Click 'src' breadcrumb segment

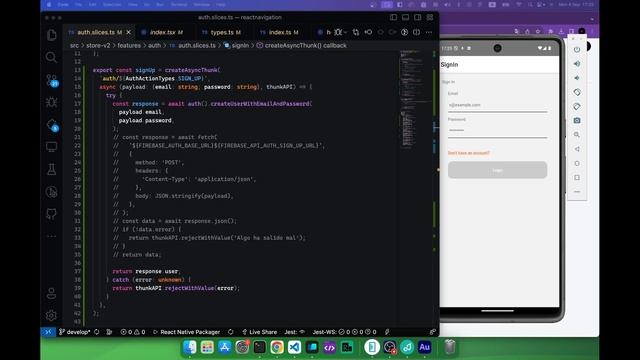click(x=74, y=45)
